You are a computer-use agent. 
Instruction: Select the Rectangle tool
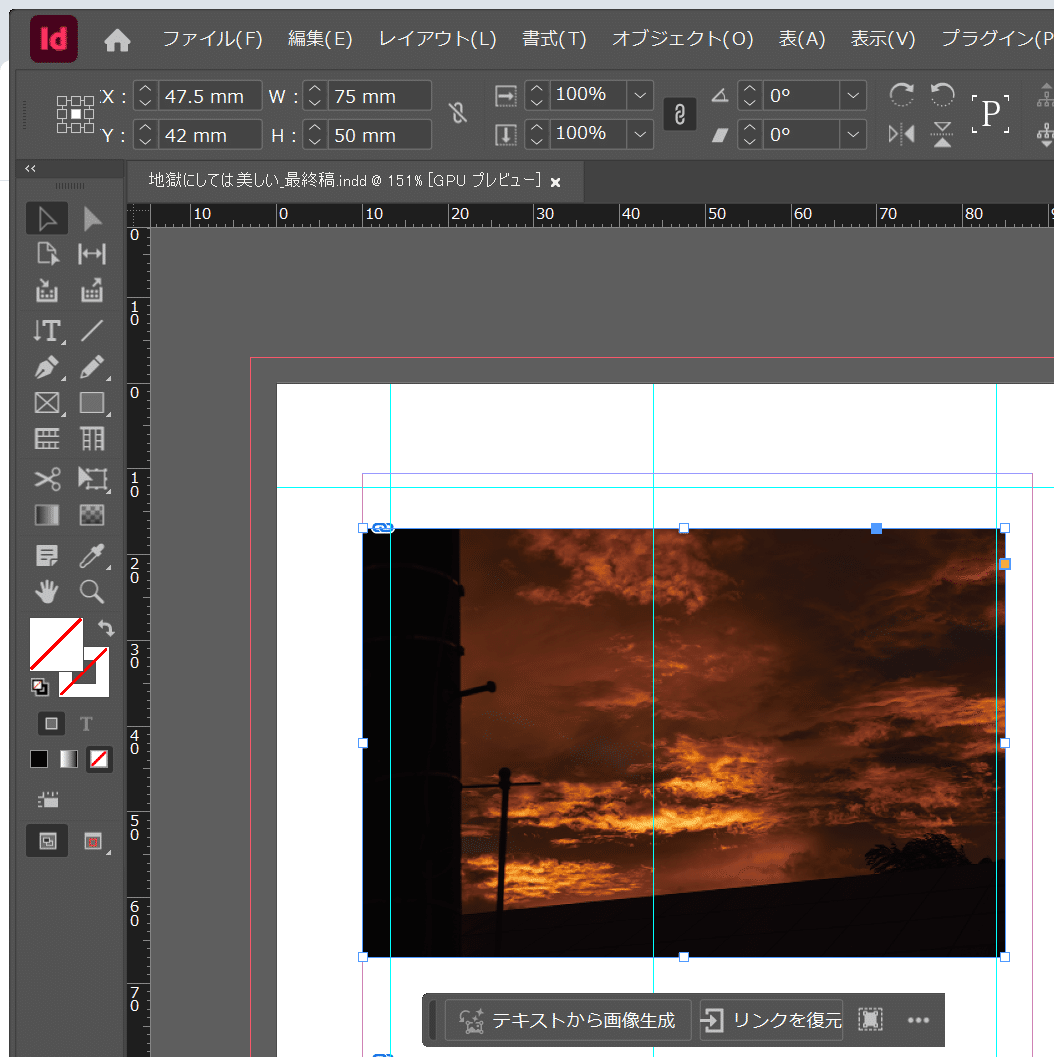coord(92,403)
